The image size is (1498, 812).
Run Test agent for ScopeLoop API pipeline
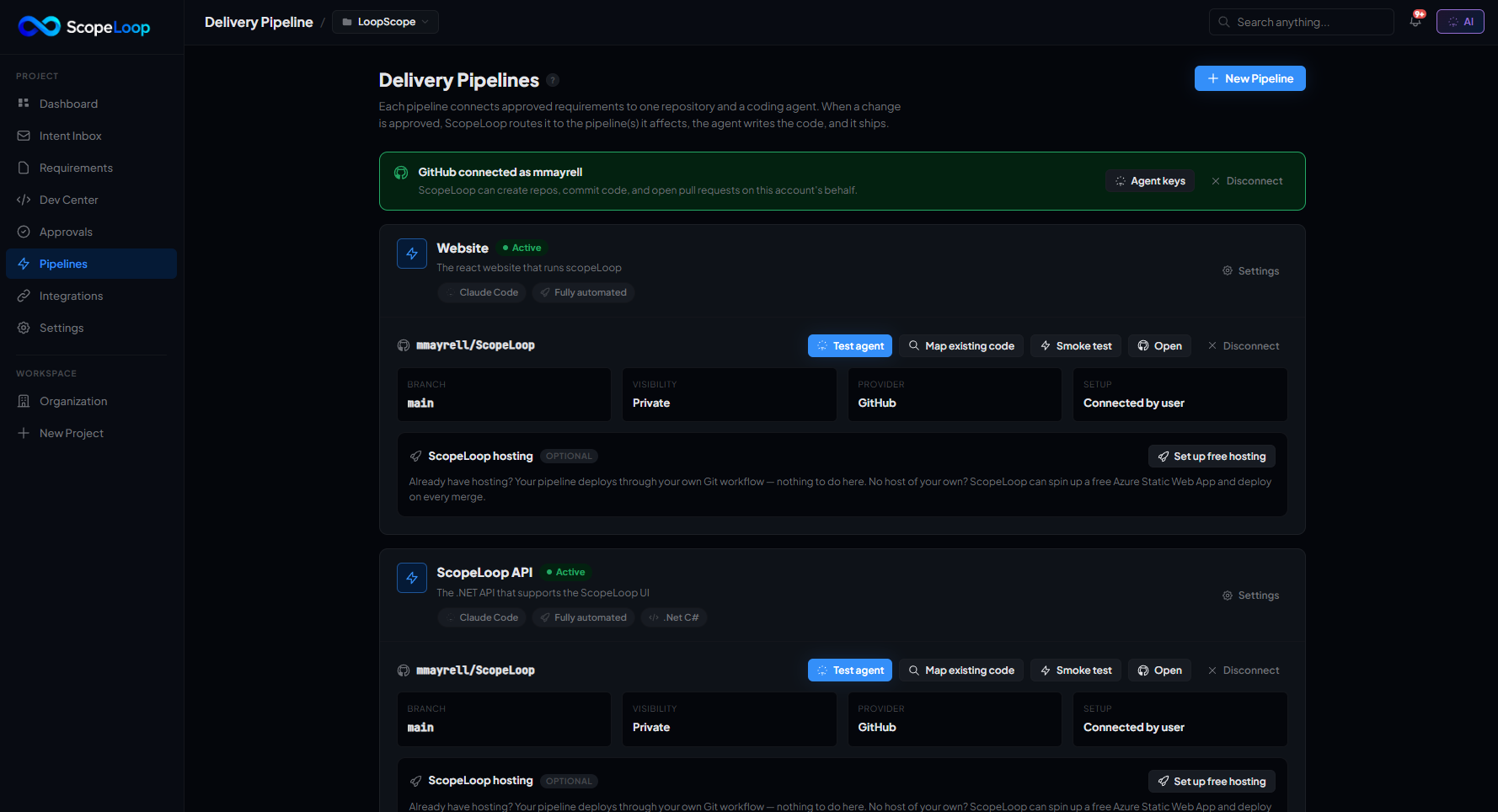[x=850, y=670]
